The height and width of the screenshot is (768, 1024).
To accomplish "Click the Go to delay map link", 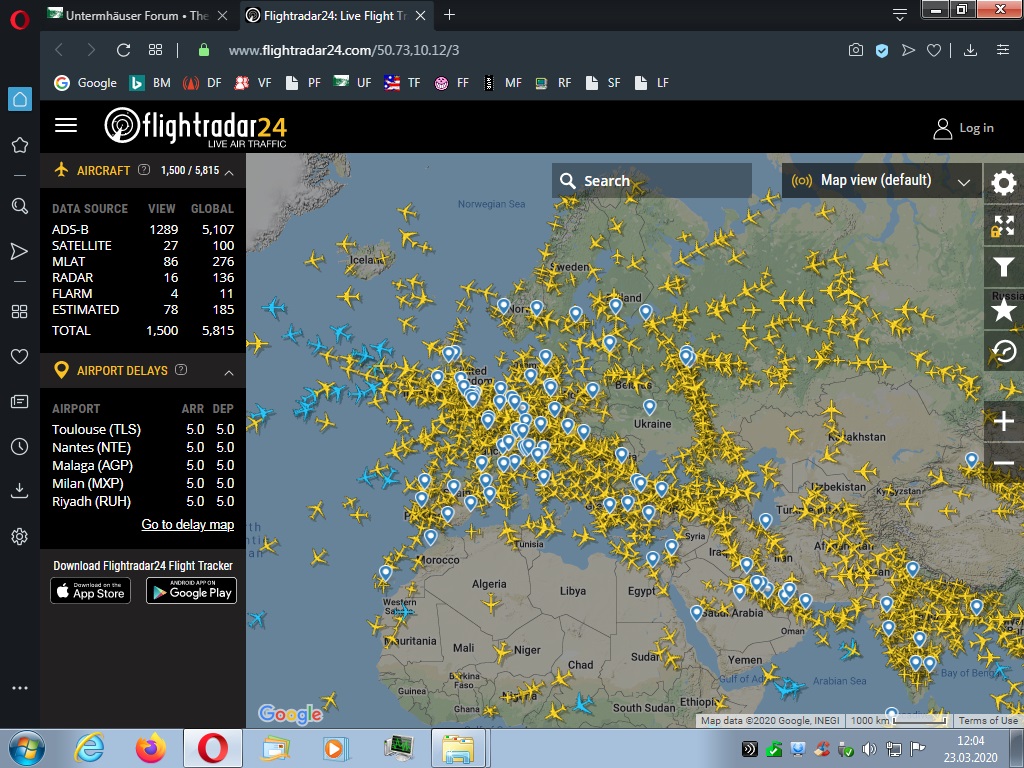I will pos(187,525).
